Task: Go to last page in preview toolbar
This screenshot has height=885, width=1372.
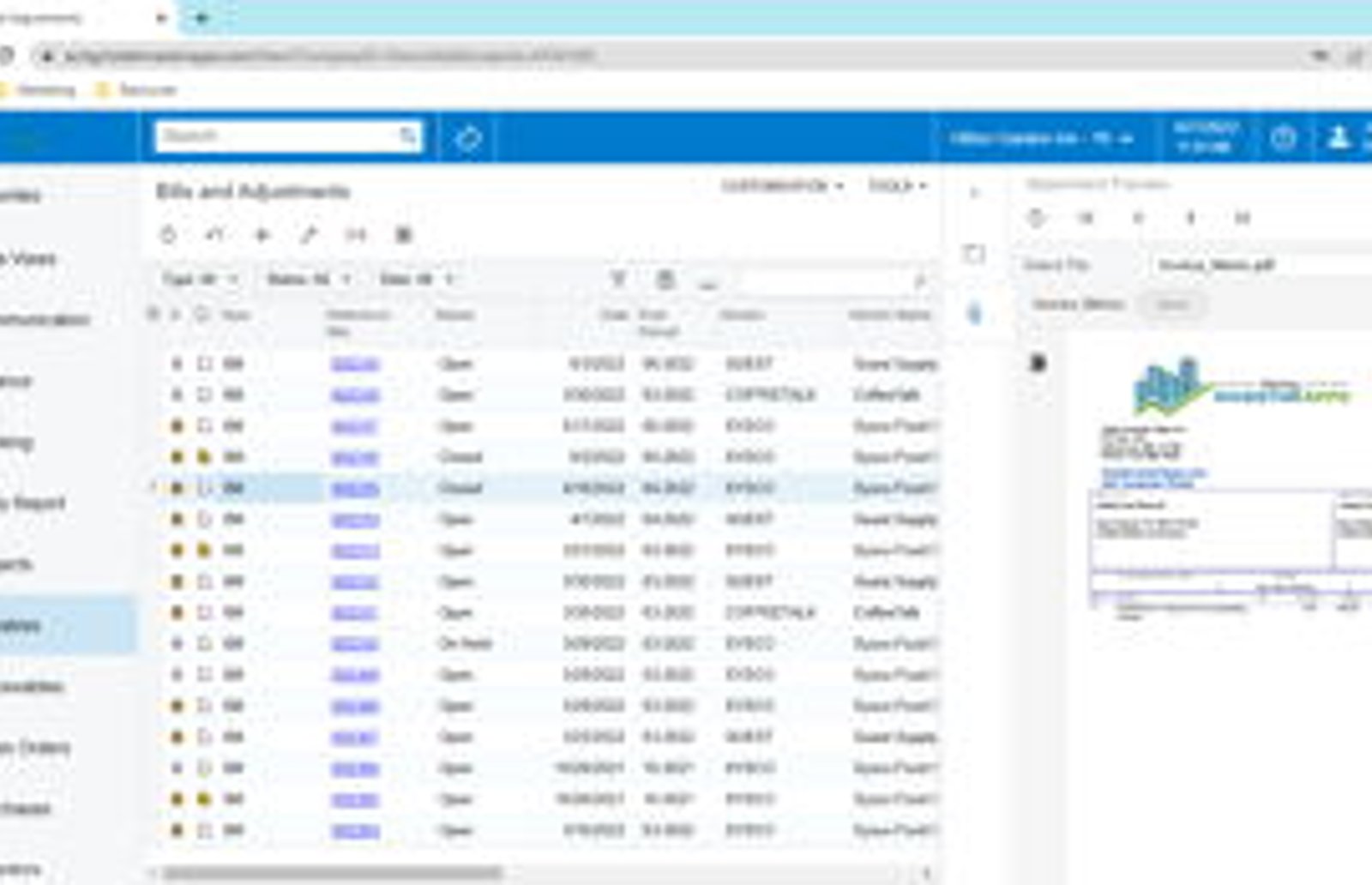Action: pyautogui.click(x=1242, y=218)
